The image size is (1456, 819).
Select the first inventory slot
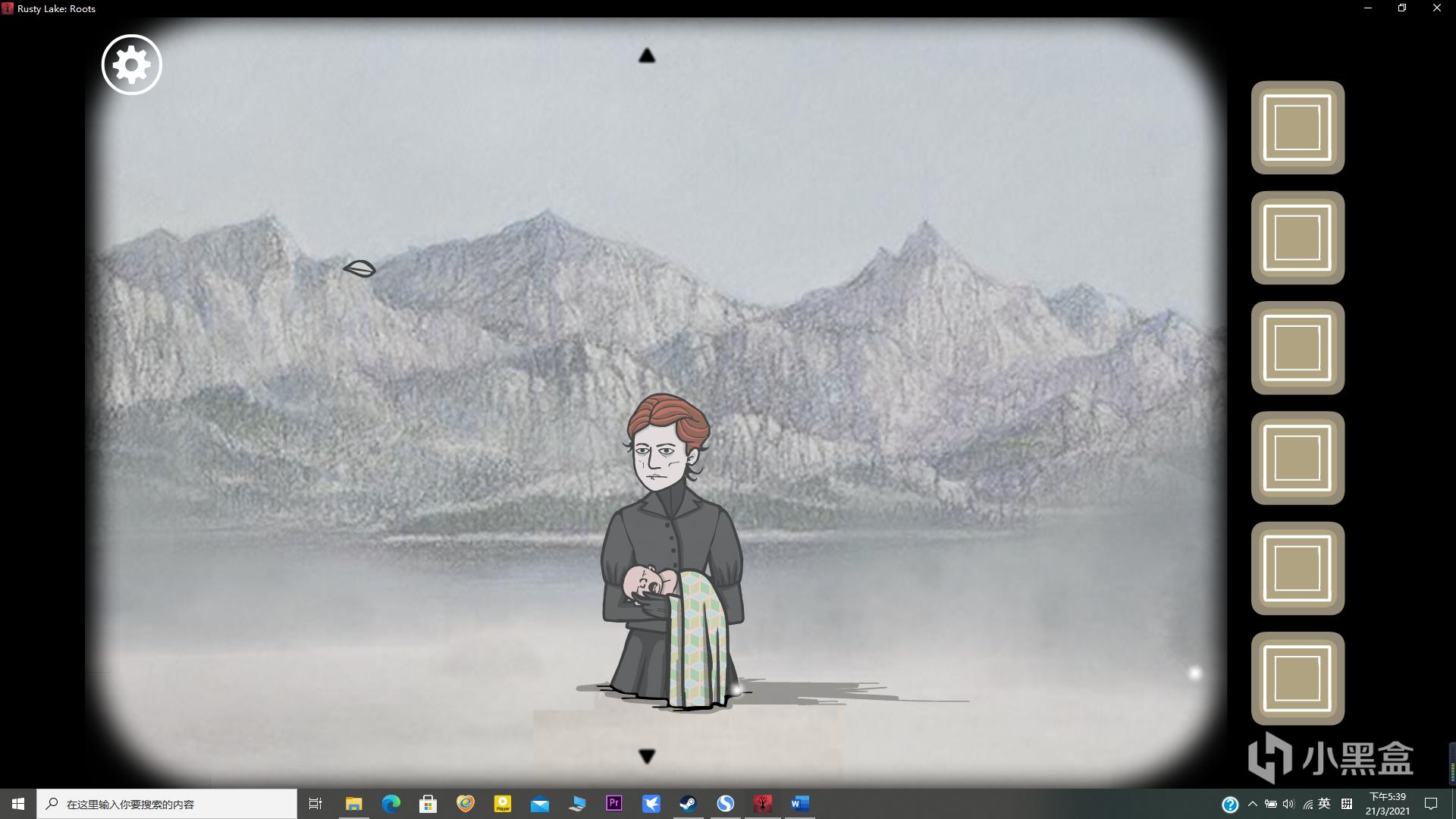(1297, 127)
